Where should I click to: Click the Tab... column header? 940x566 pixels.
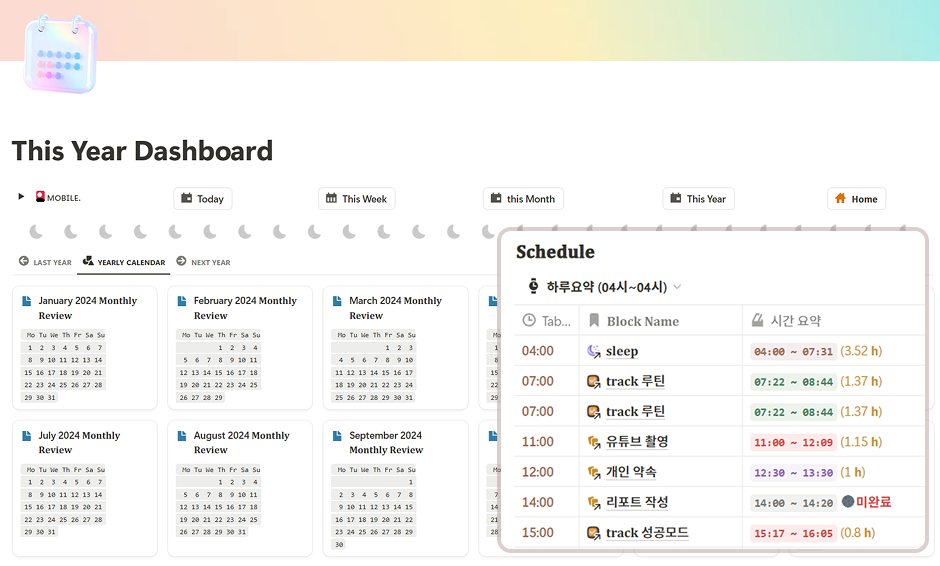[x=546, y=321]
